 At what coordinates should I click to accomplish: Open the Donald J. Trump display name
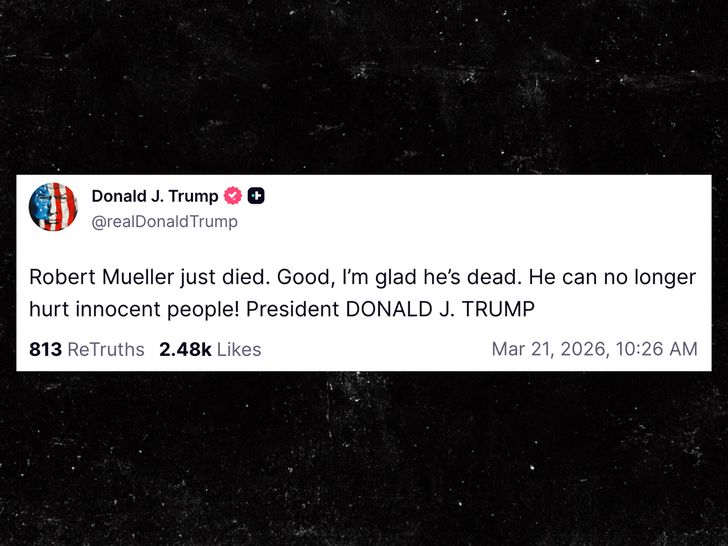155,196
